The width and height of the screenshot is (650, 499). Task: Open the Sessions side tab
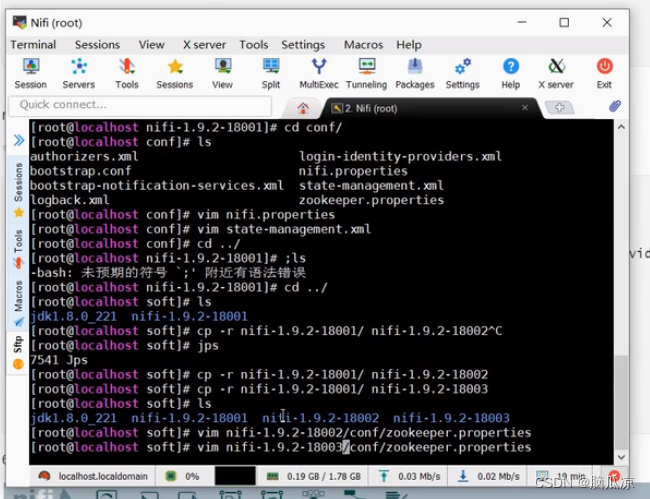[x=18, y=189]
